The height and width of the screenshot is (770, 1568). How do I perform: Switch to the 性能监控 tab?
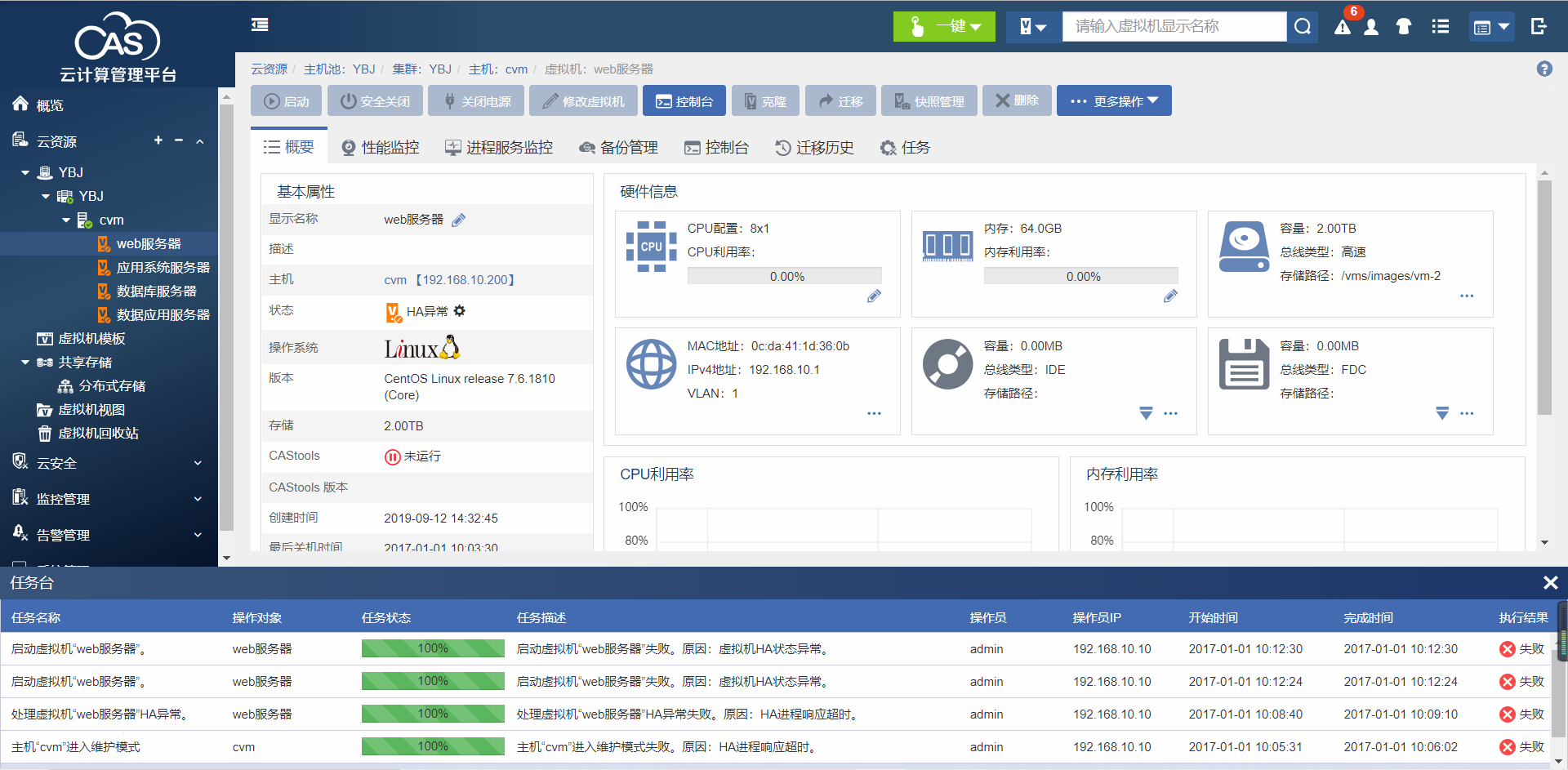click(x=381, y=148)
